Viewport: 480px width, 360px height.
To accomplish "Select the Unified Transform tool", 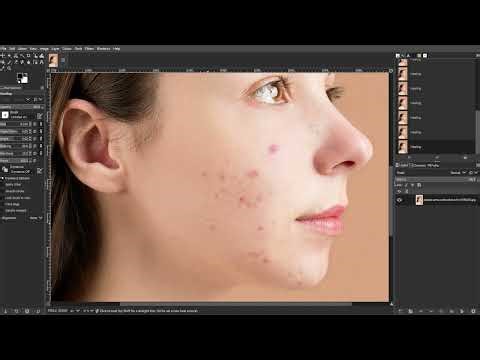I will (36, 56).
